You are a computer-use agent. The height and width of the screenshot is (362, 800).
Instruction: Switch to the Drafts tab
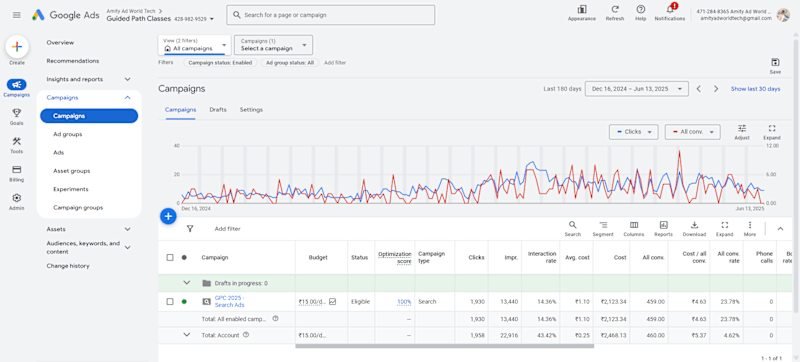click(218, 110)
